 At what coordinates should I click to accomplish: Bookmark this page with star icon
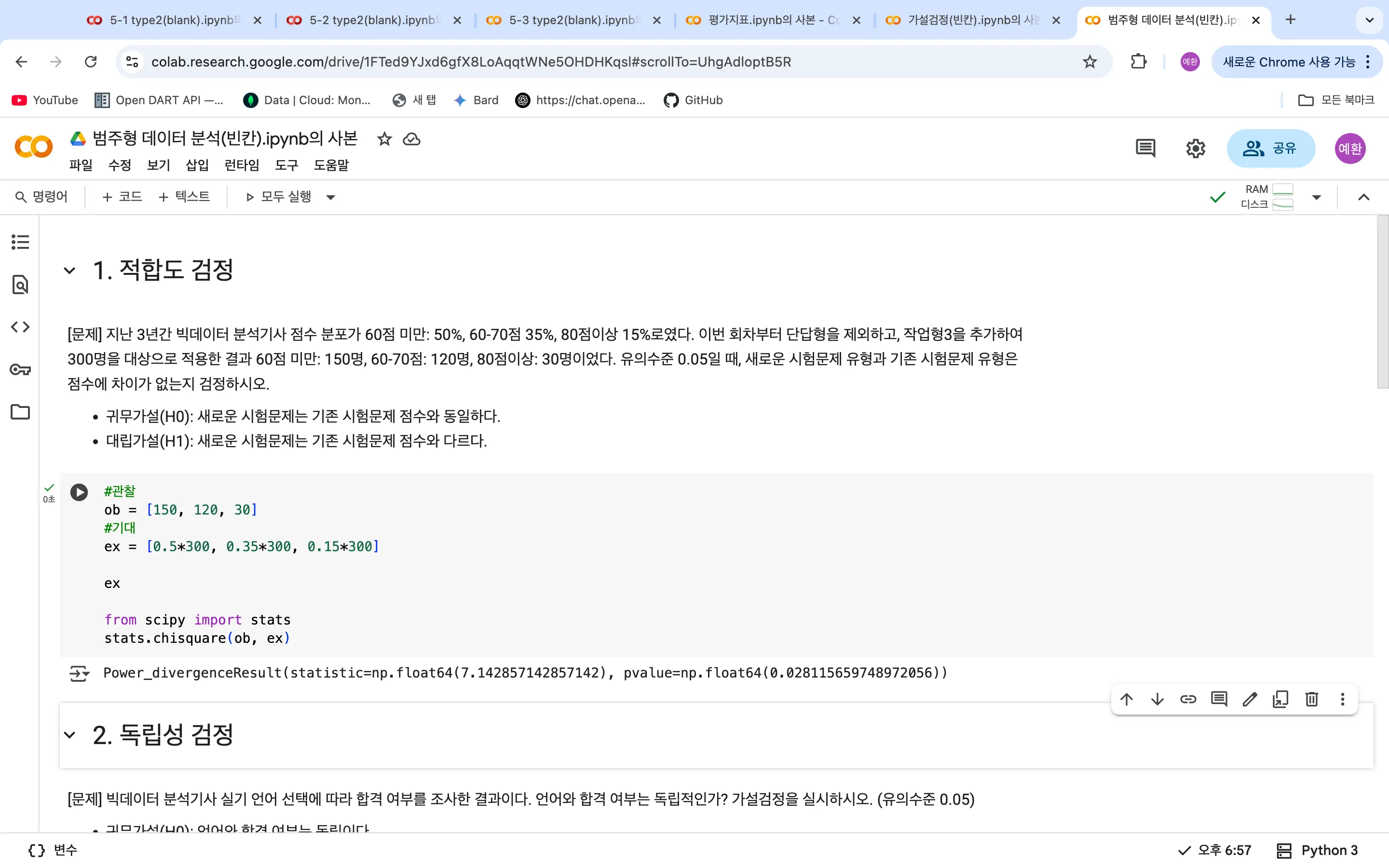click(x=1089, y=61)
